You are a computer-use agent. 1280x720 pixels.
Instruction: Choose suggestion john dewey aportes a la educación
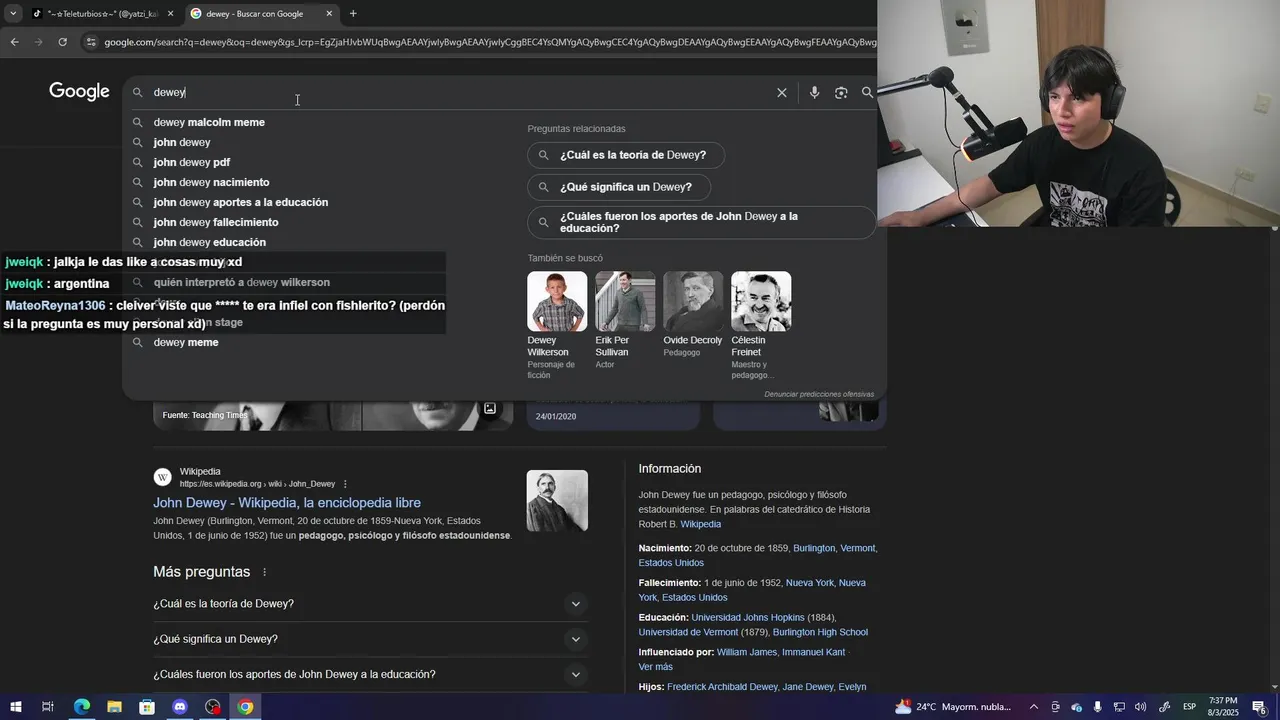[x=240, y=202]
